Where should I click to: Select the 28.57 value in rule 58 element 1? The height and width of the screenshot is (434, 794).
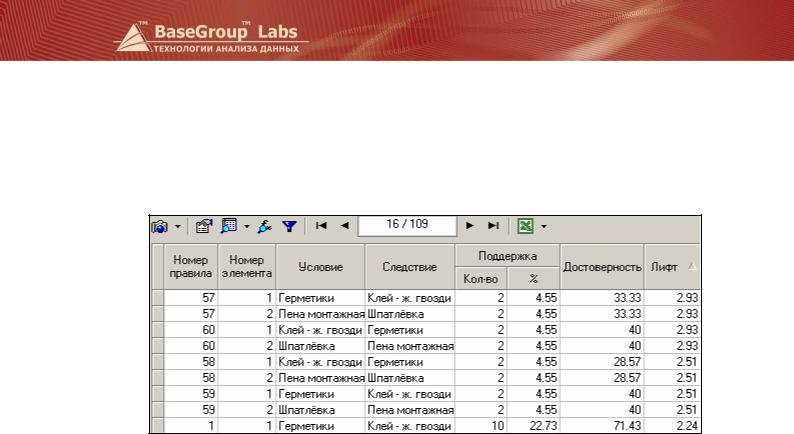coord(602,362)
